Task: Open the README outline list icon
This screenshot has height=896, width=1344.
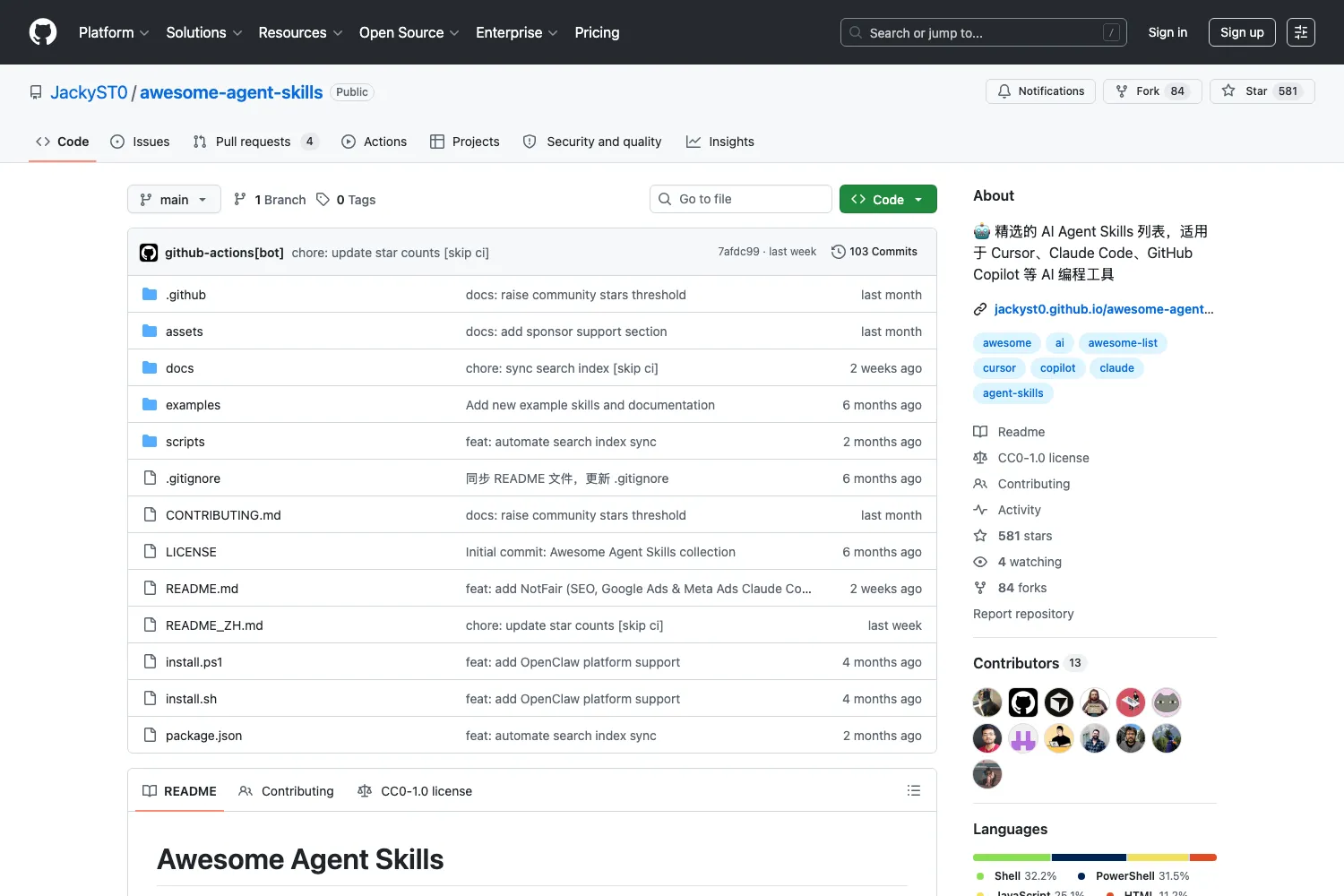Action: (914, 790)
